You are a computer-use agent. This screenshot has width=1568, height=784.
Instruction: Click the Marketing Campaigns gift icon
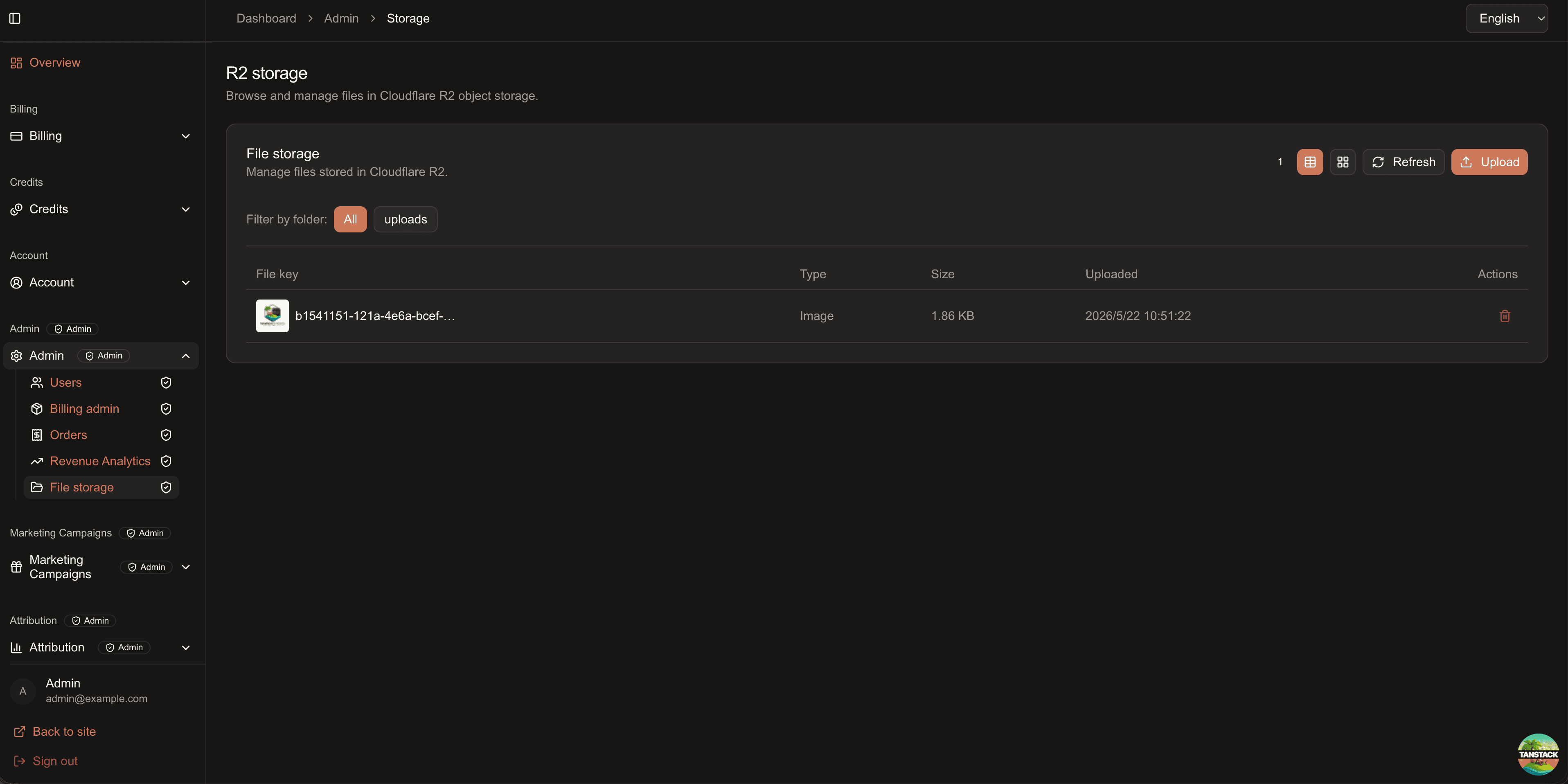coord(16,567)
